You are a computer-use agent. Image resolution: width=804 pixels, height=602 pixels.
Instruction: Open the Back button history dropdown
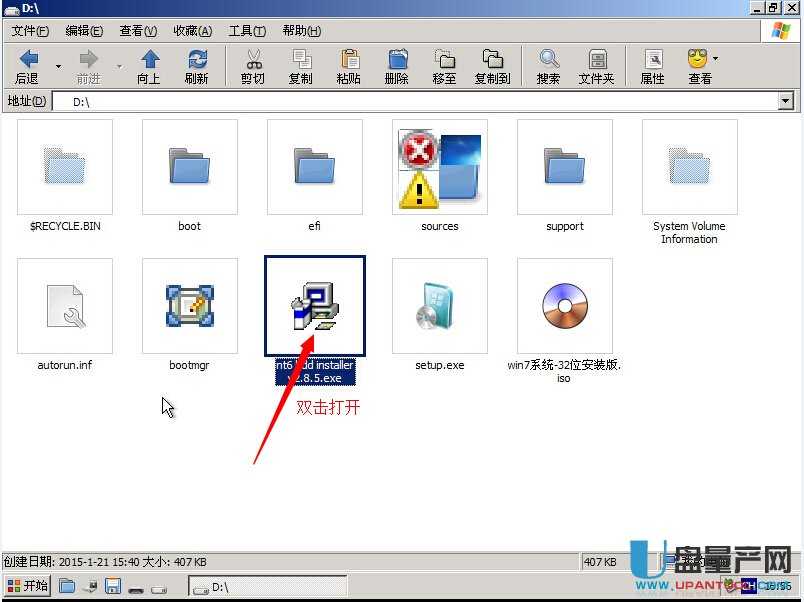(x=58, y=66)
